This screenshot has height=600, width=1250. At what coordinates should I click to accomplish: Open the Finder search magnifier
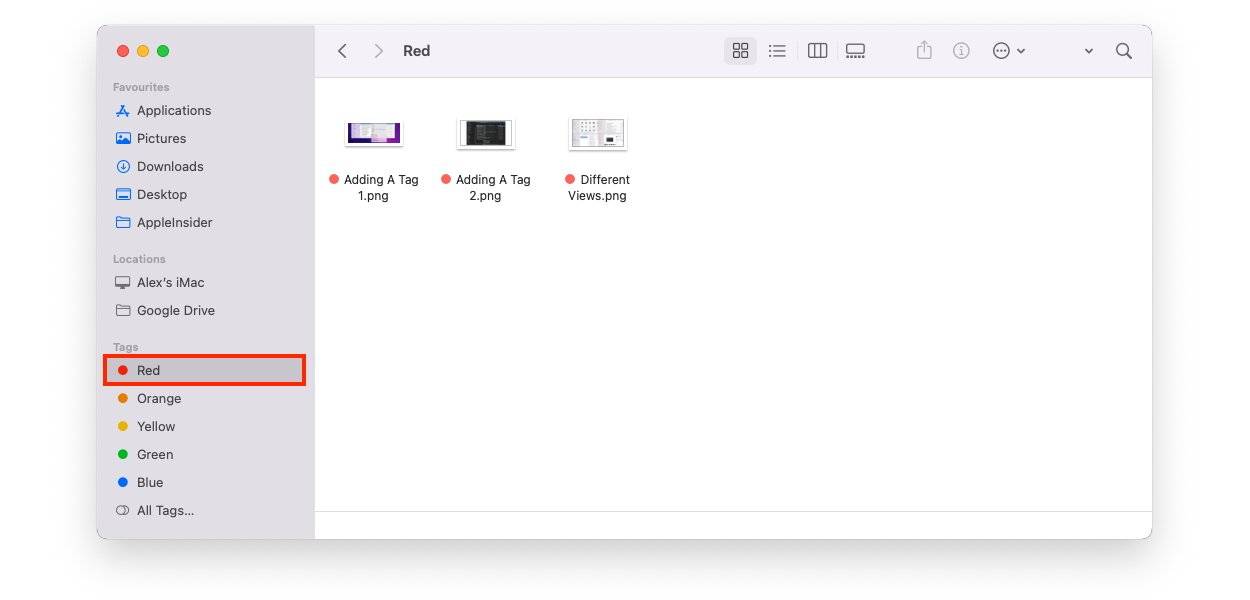coord(1124,51)
